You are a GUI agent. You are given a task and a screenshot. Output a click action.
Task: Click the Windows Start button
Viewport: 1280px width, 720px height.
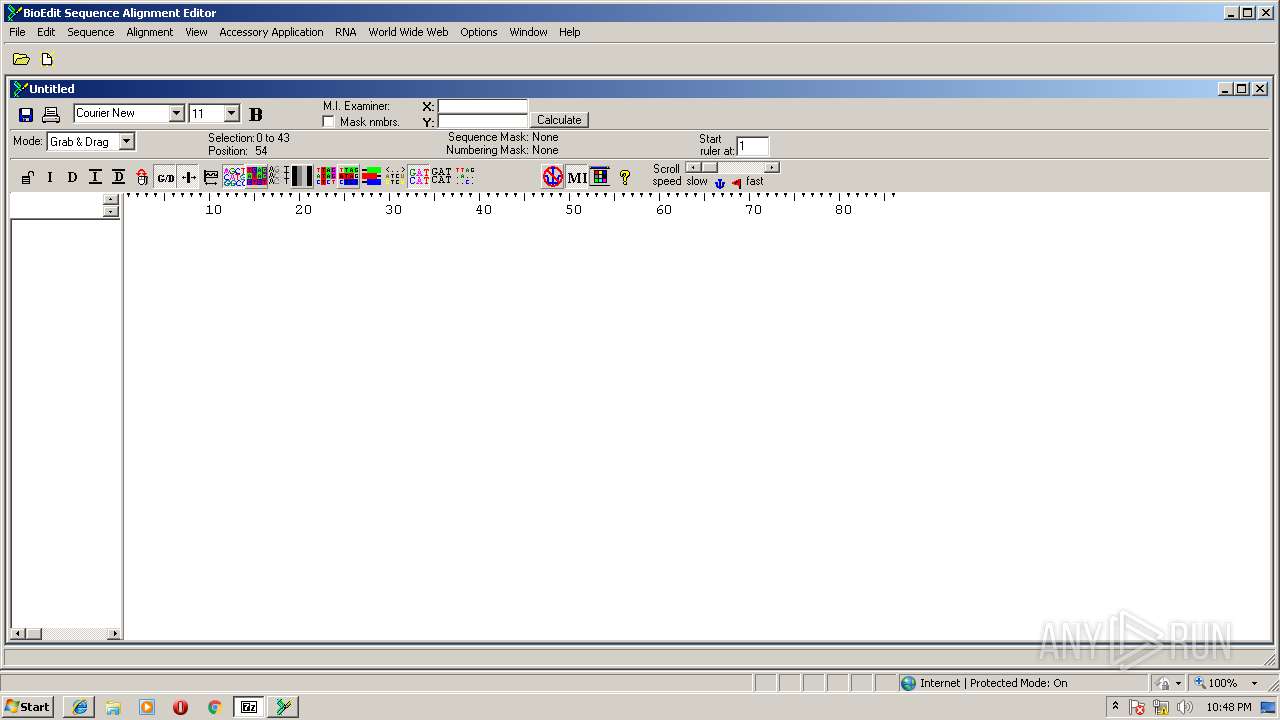[27, 707]
